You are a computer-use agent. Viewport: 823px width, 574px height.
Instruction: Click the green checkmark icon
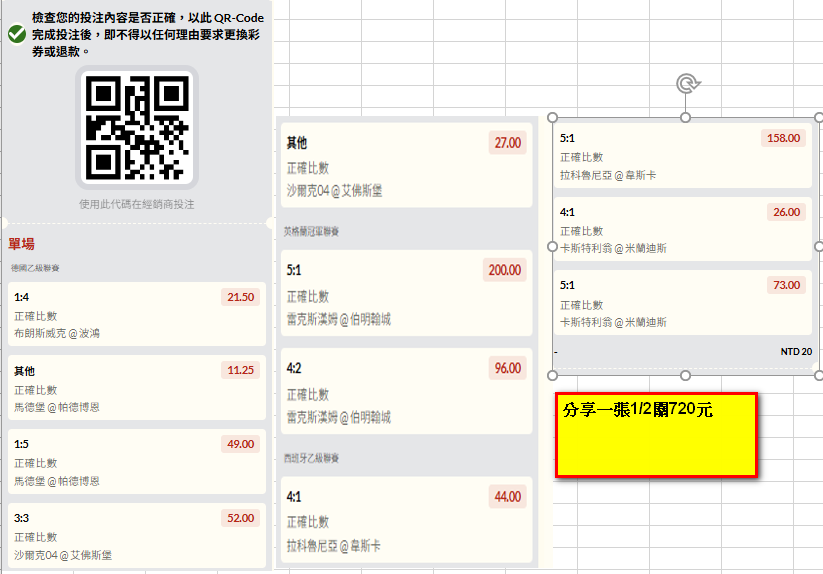[16, 34]
